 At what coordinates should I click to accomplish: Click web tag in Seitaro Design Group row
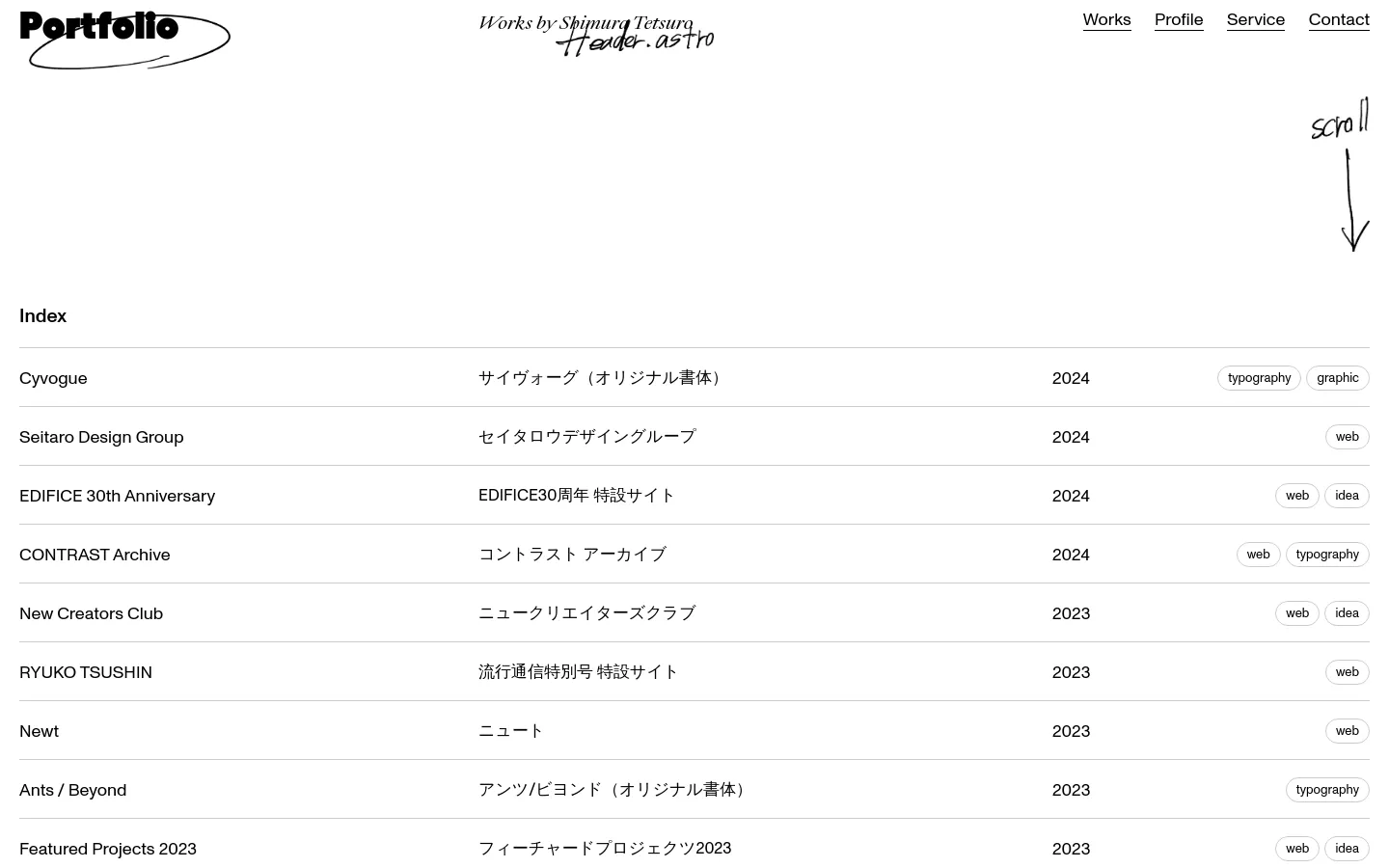pyautogui.click(x=1348, y=437)
